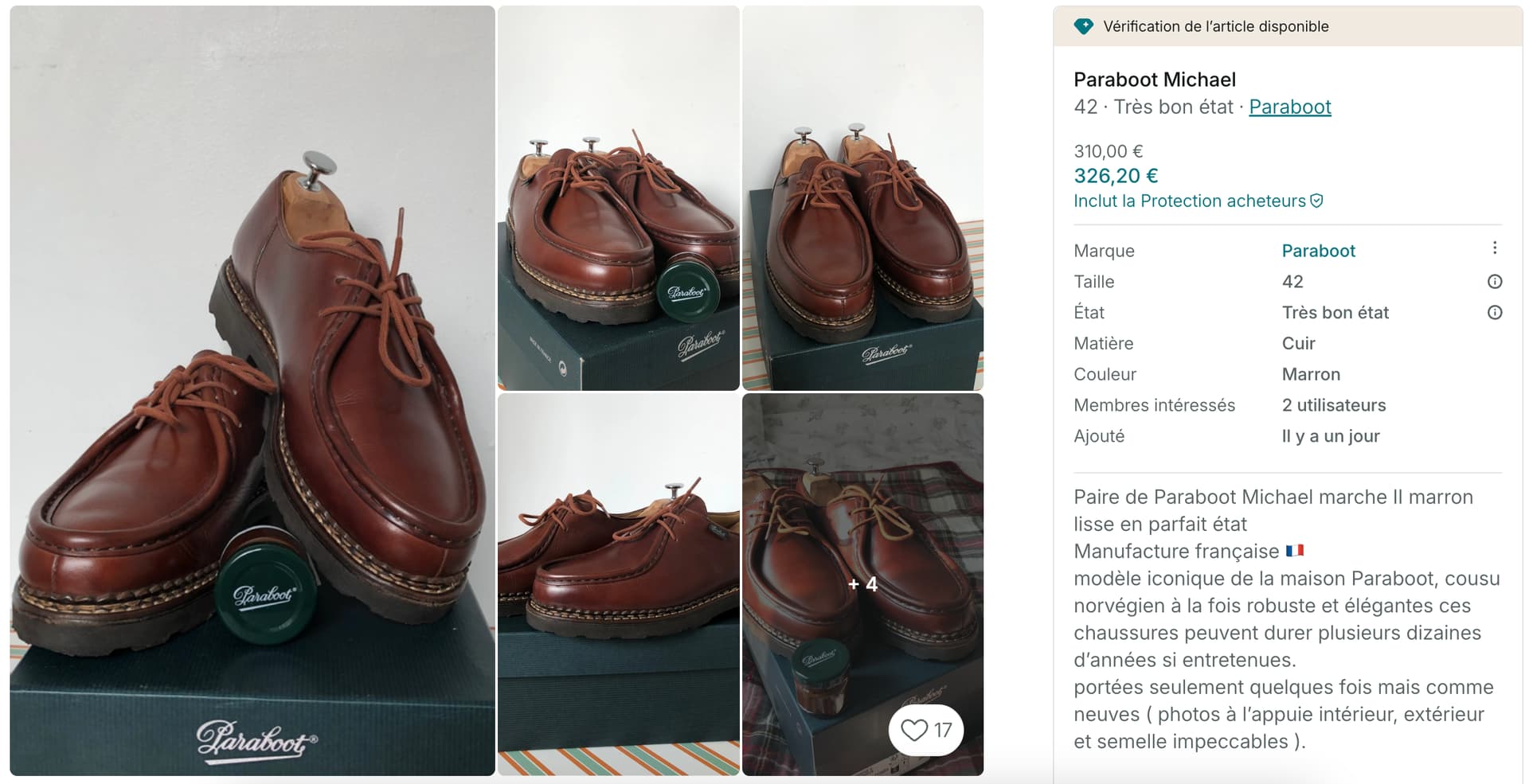The image size is (1529, 784).
Task: Click the favorites count 17
Action: click(x=943, y=730)
